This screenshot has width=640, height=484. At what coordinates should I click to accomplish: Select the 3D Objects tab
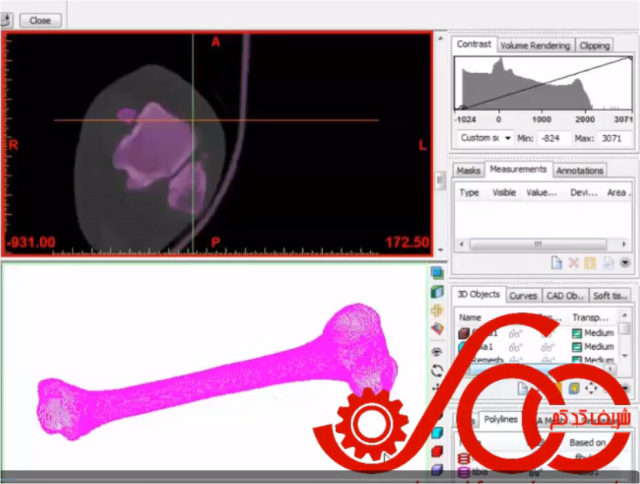(478, 294)
